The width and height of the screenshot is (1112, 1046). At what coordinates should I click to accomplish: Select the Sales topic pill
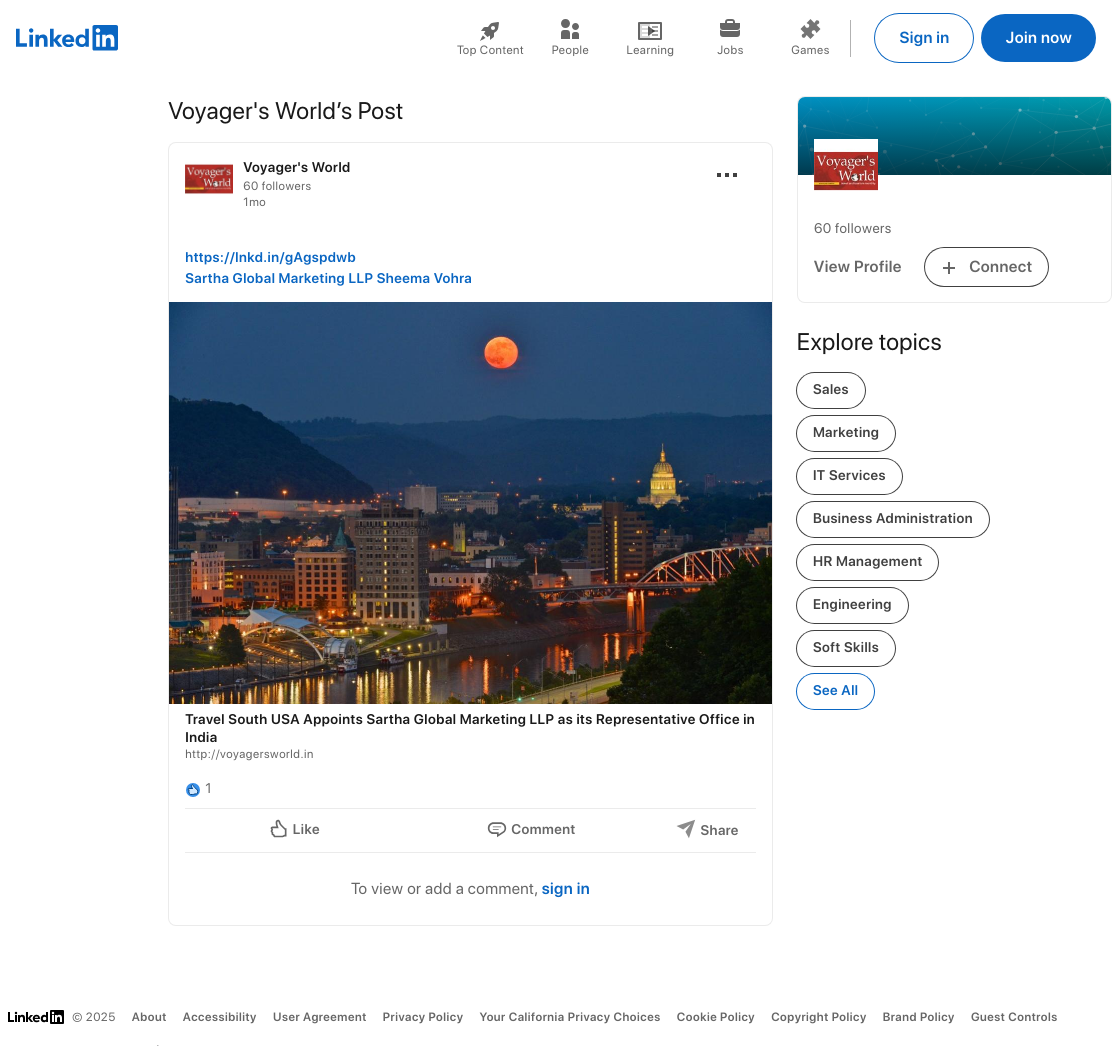(x=830, y=390)
